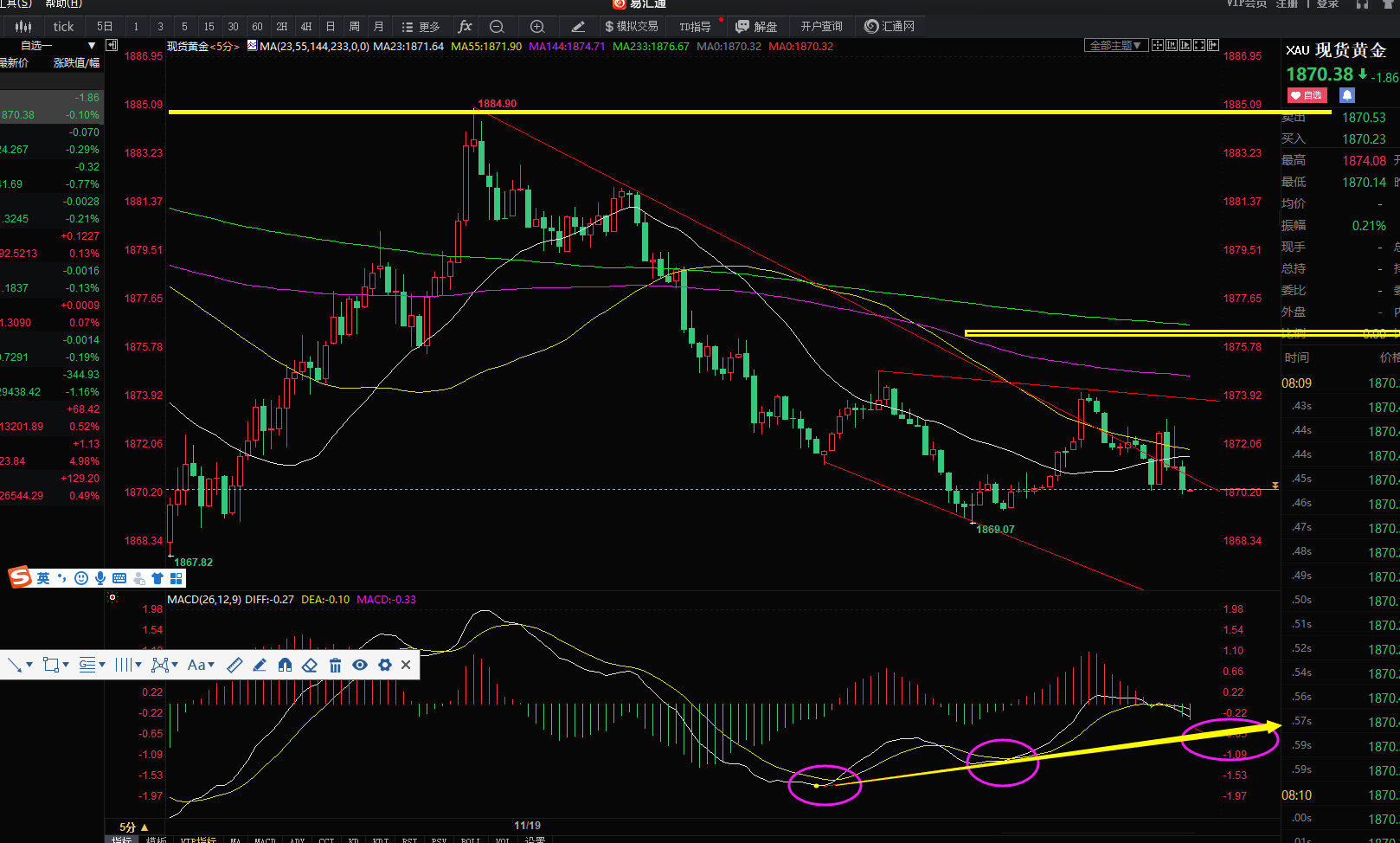Screen dimensions: 1400x843
Task: Select the 60-minute timeframe
Action: pos(257,27)
